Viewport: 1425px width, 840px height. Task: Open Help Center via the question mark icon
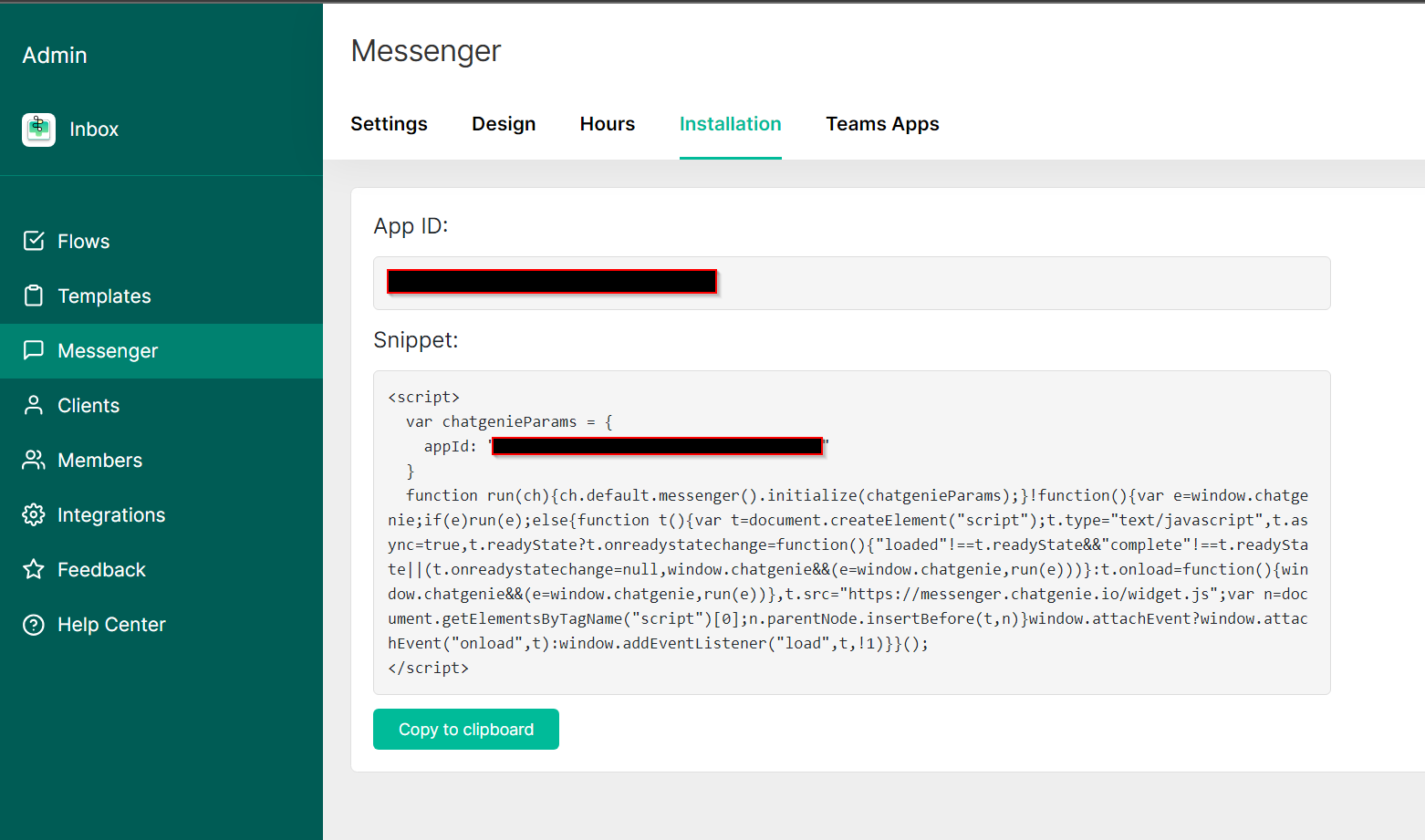[x=33, y=624]
